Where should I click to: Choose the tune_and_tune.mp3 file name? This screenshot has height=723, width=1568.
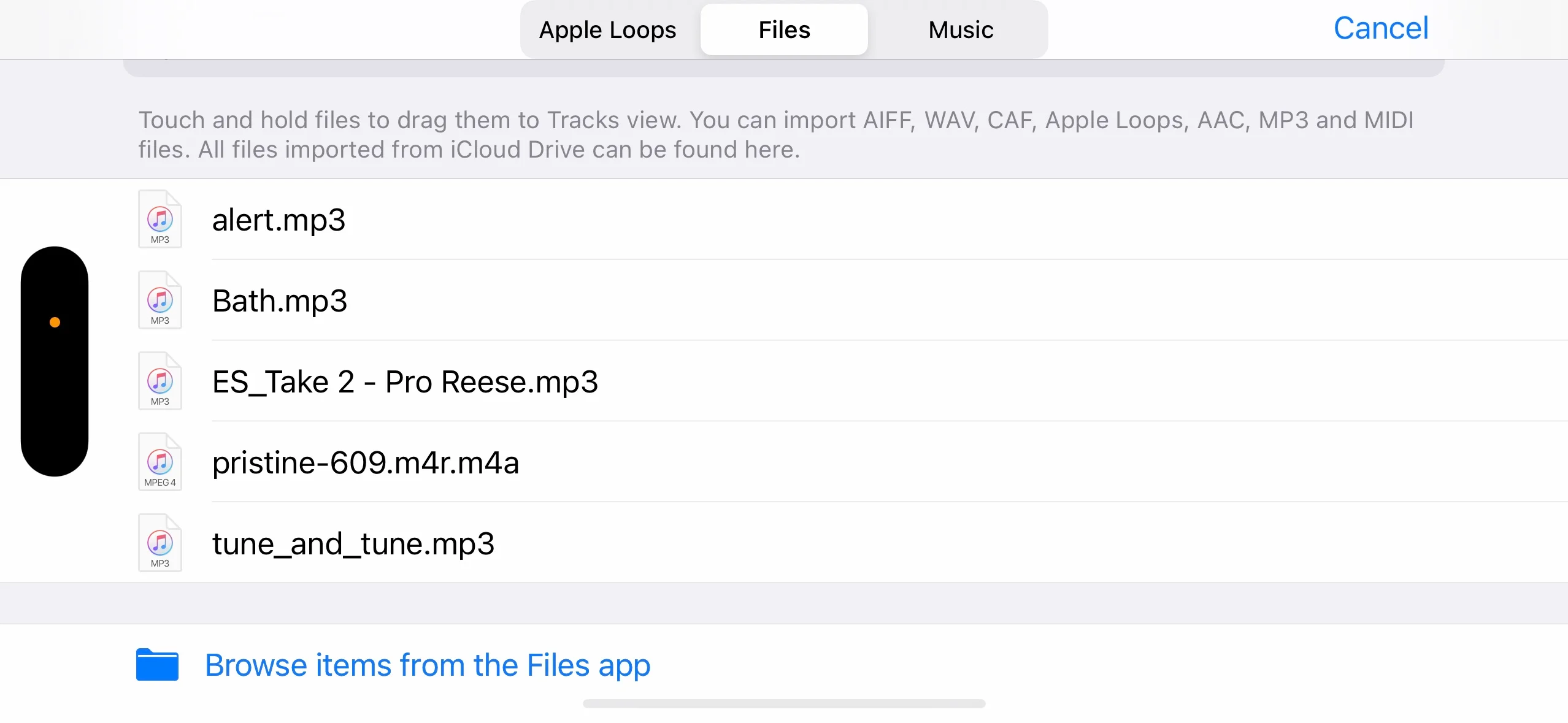[x=353, y=543]
